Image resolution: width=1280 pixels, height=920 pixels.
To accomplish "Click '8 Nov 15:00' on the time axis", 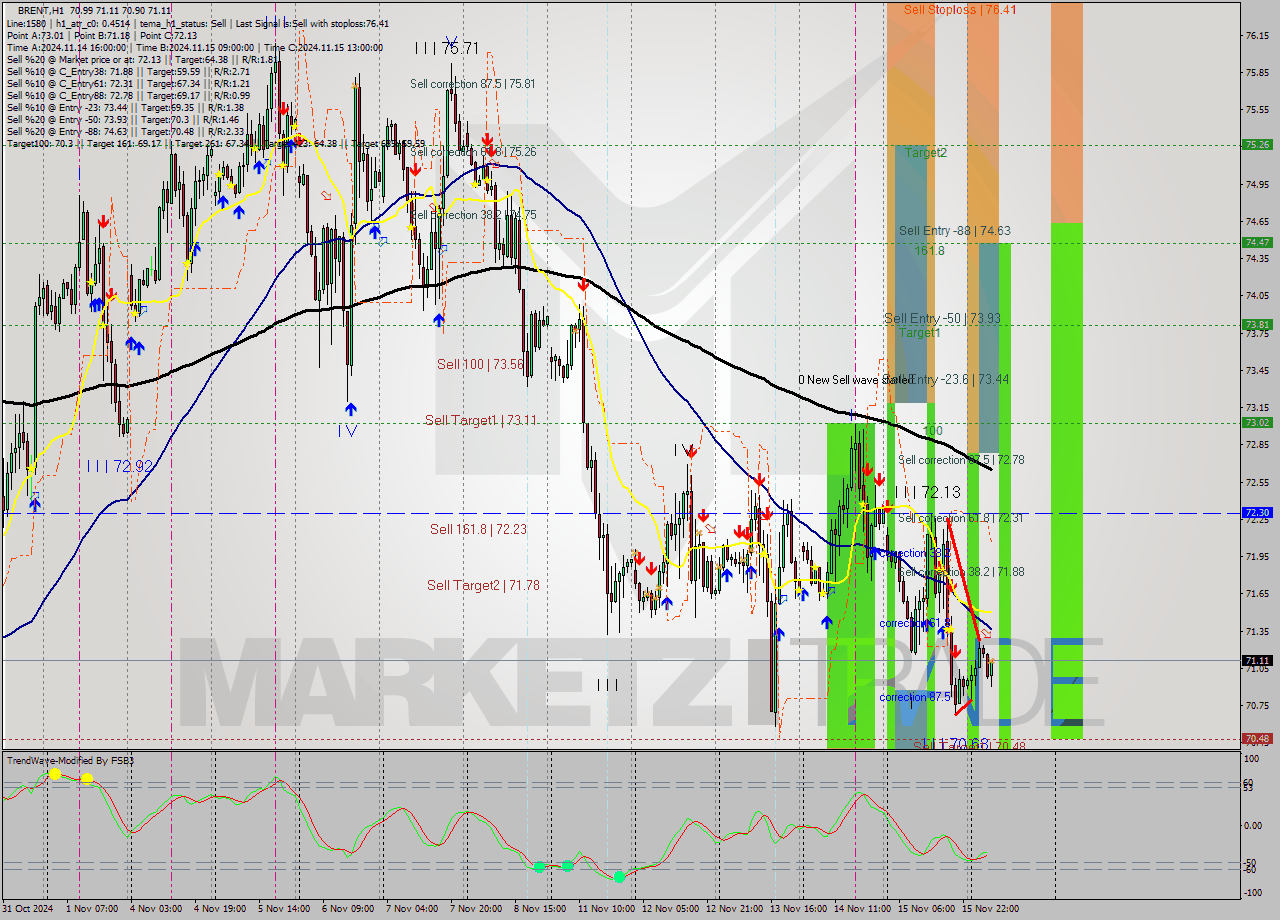I will (539, 909).
